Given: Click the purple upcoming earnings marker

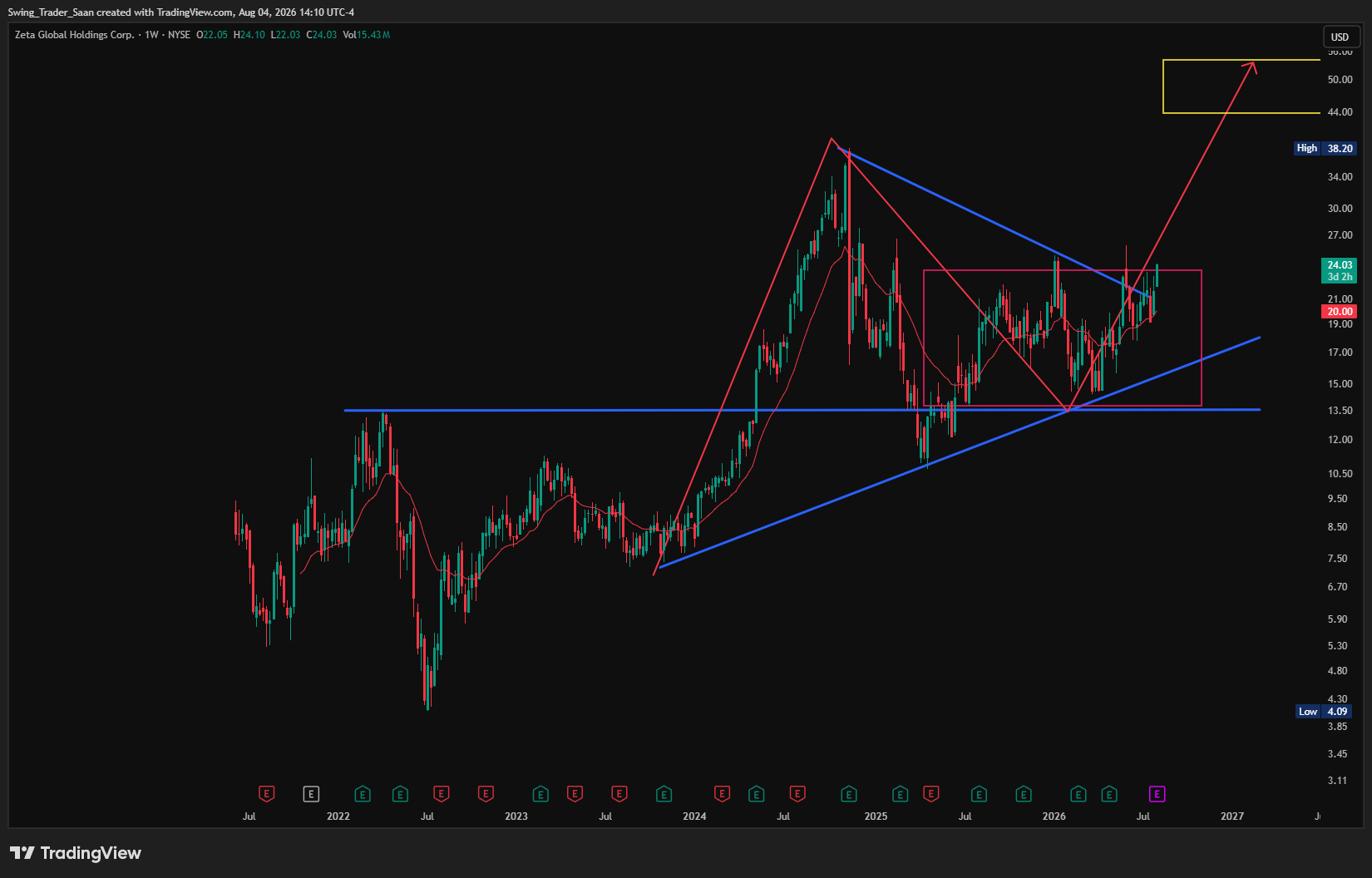Looking at the screenshot, I should (1157, 794).
